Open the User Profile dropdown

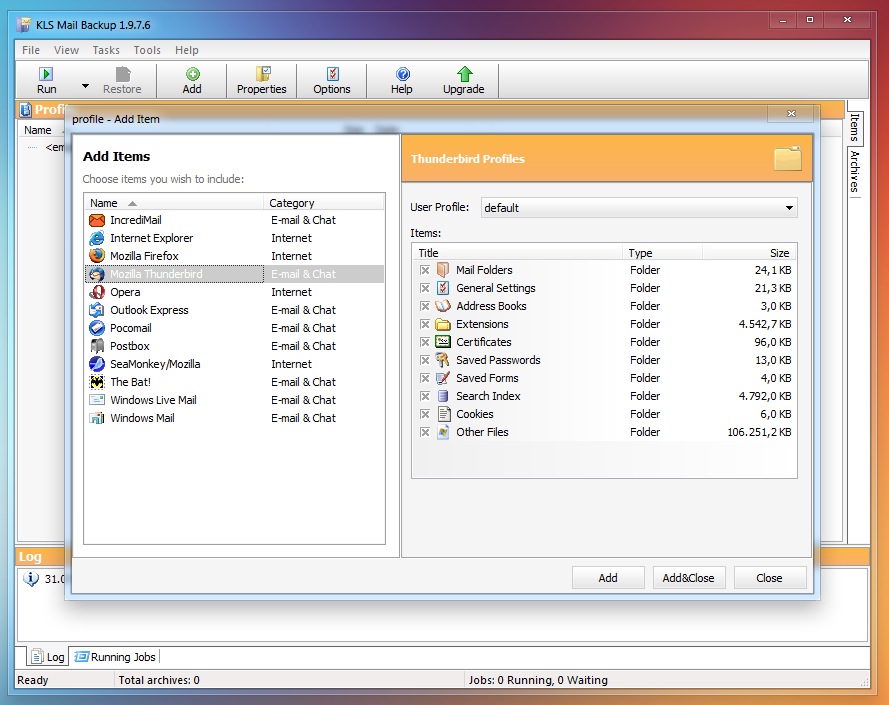[639, 208]
